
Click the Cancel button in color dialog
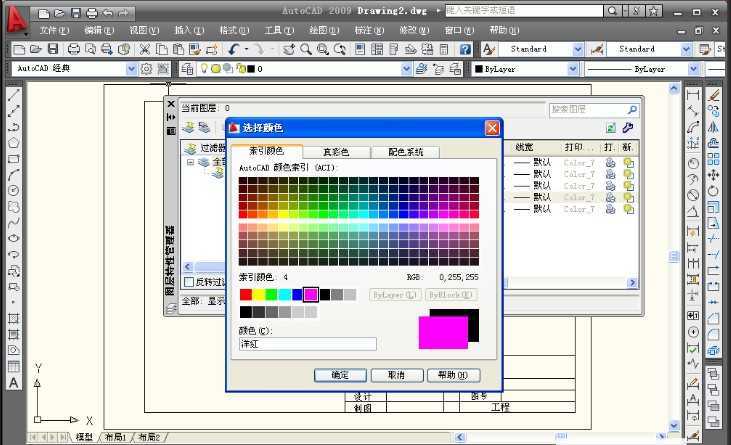pyautogui.click(x=397, y=375)
